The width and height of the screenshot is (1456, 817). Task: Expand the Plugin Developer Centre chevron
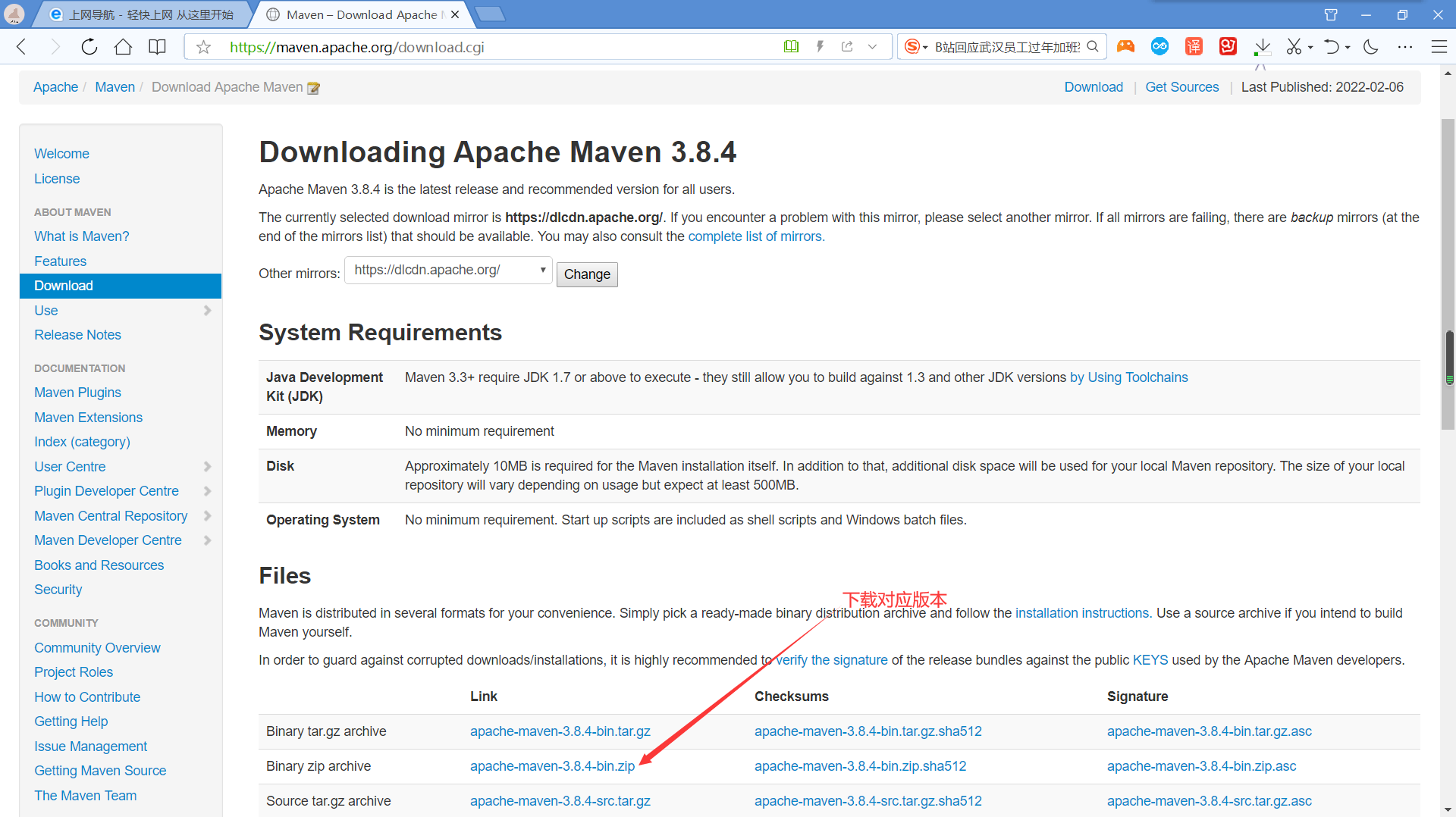pyautogui.click(x=207, y=491)
